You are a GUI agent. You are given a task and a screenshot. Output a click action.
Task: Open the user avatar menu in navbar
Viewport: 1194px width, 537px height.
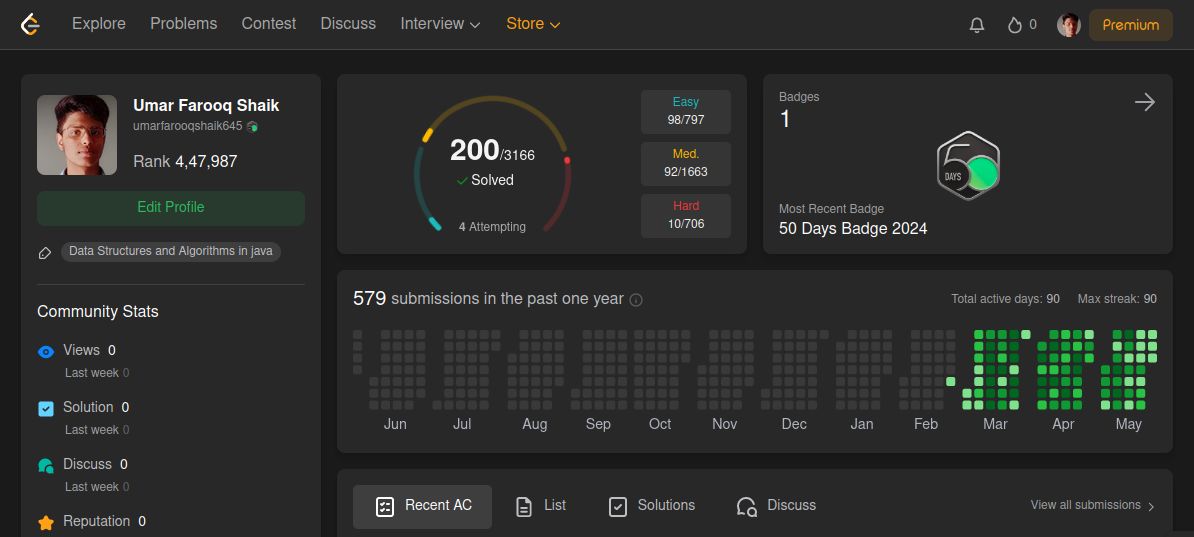click(x=1068, y=24)
